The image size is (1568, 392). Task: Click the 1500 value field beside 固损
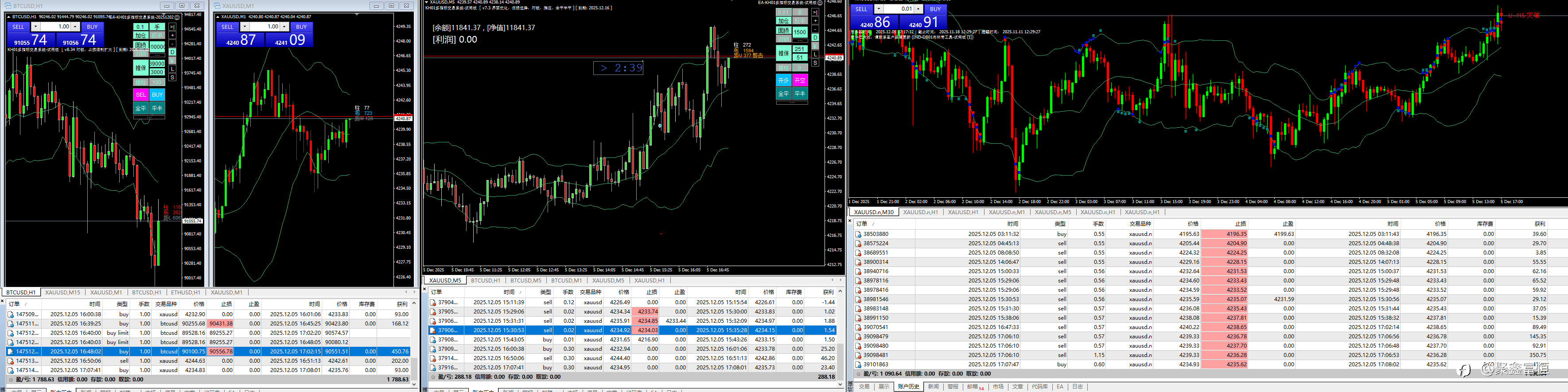(x=800, y=32)
